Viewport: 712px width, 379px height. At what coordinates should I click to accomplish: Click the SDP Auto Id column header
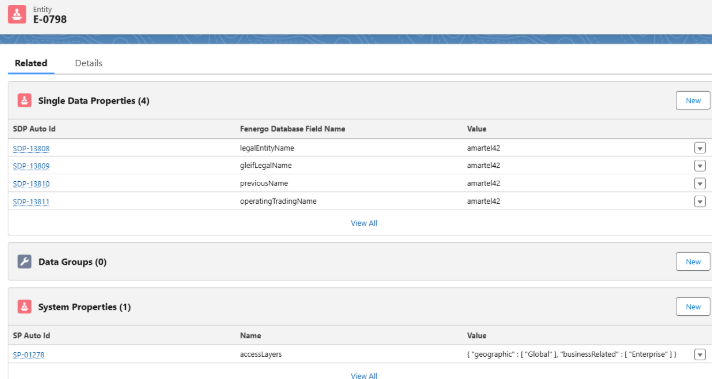34,129
